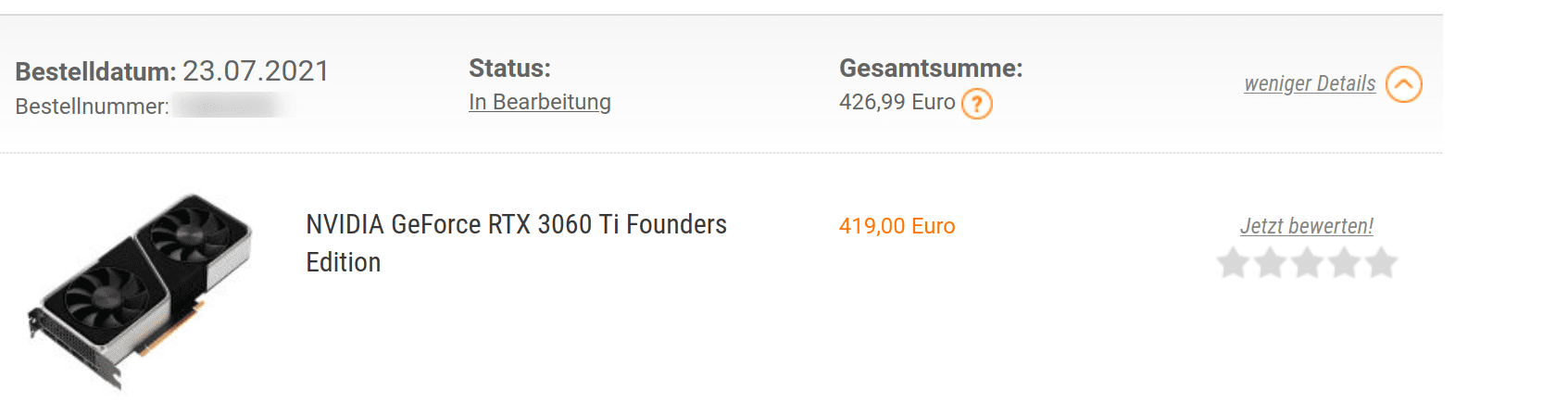
Task: Click the 426,99 Euro total amount
Action: (896, 102)
